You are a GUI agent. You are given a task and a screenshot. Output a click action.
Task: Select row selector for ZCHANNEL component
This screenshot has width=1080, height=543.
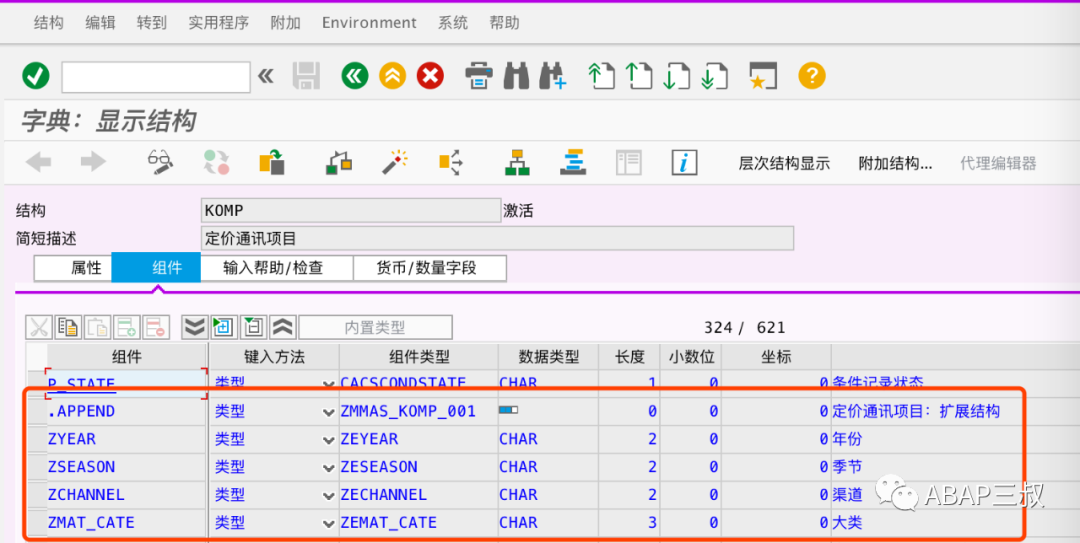click(x=37, y=495)
